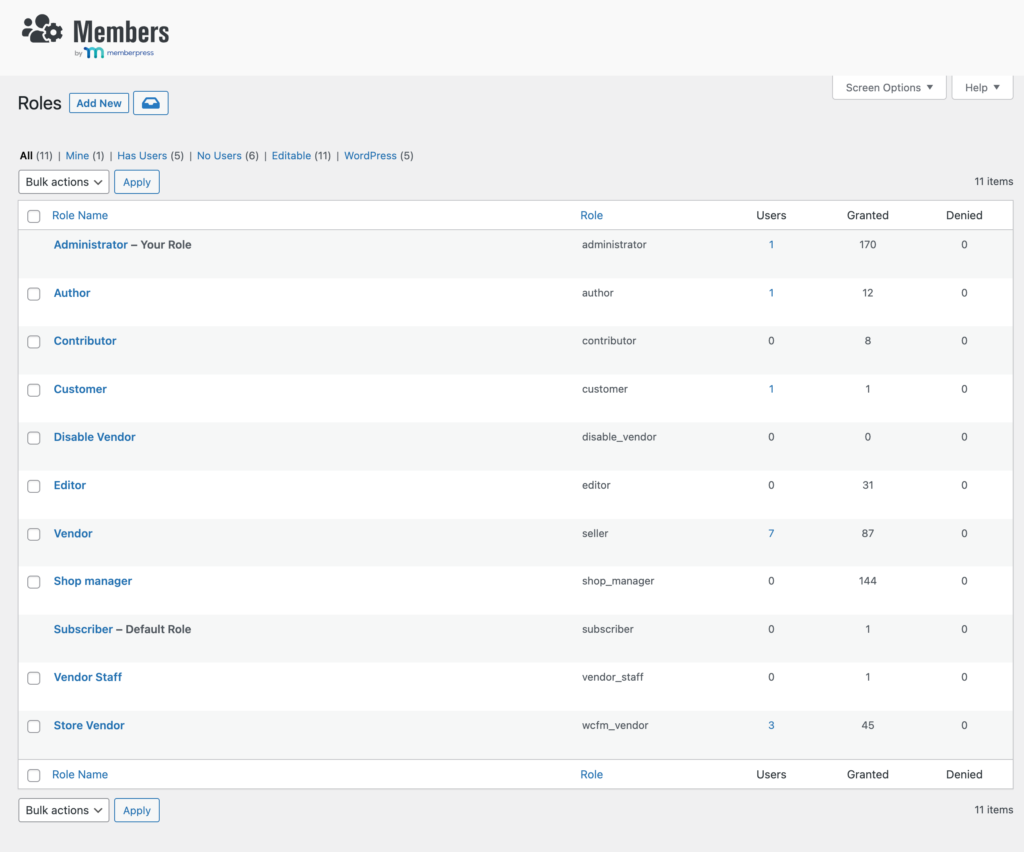Sort by Role Name column header
Image resolution: width=1024 pixels, height=852 pixels.
pyautogui.click(x=80, y=215)
